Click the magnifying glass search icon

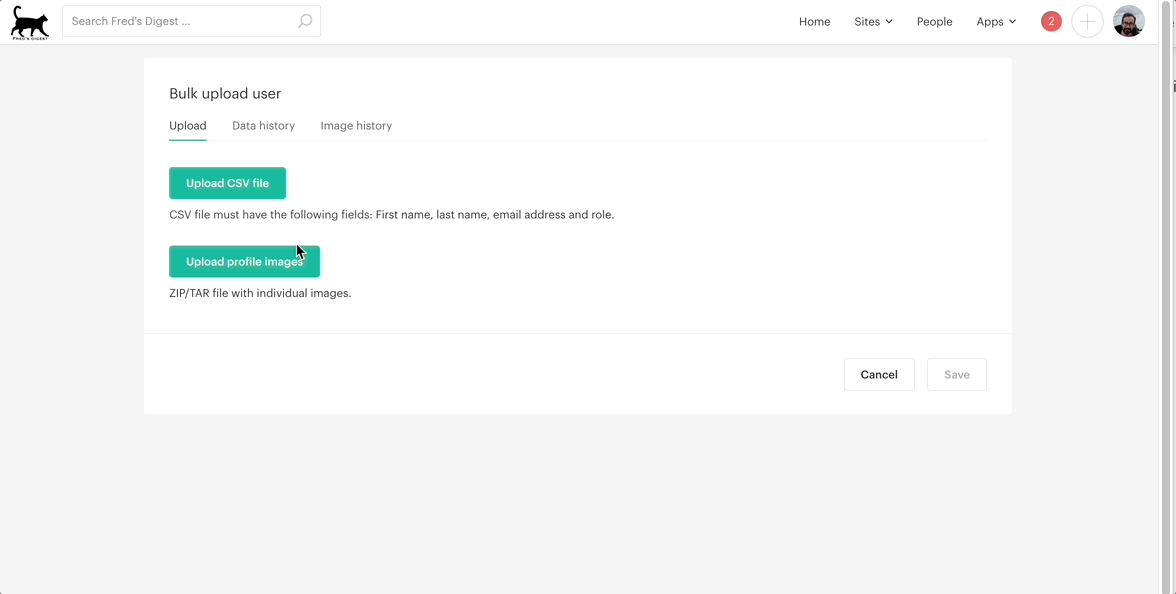[x=305, y=21]
